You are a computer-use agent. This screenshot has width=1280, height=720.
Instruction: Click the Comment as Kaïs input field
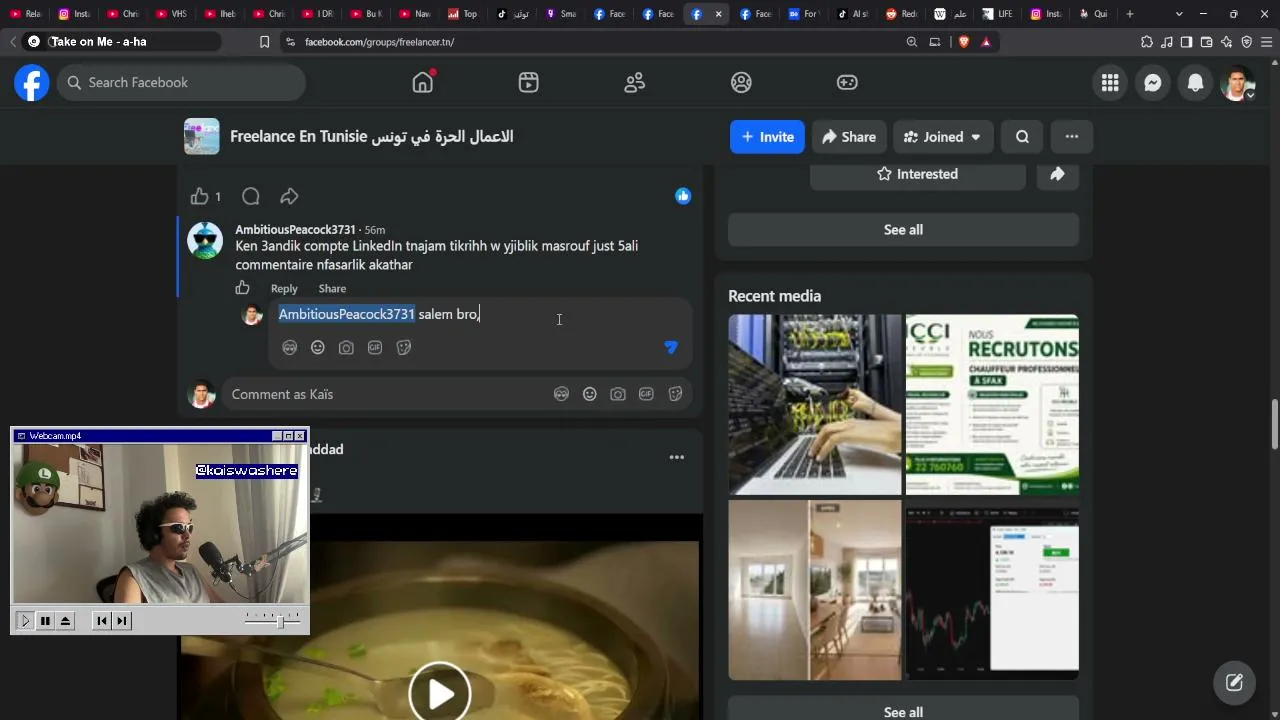coord(388,394)
